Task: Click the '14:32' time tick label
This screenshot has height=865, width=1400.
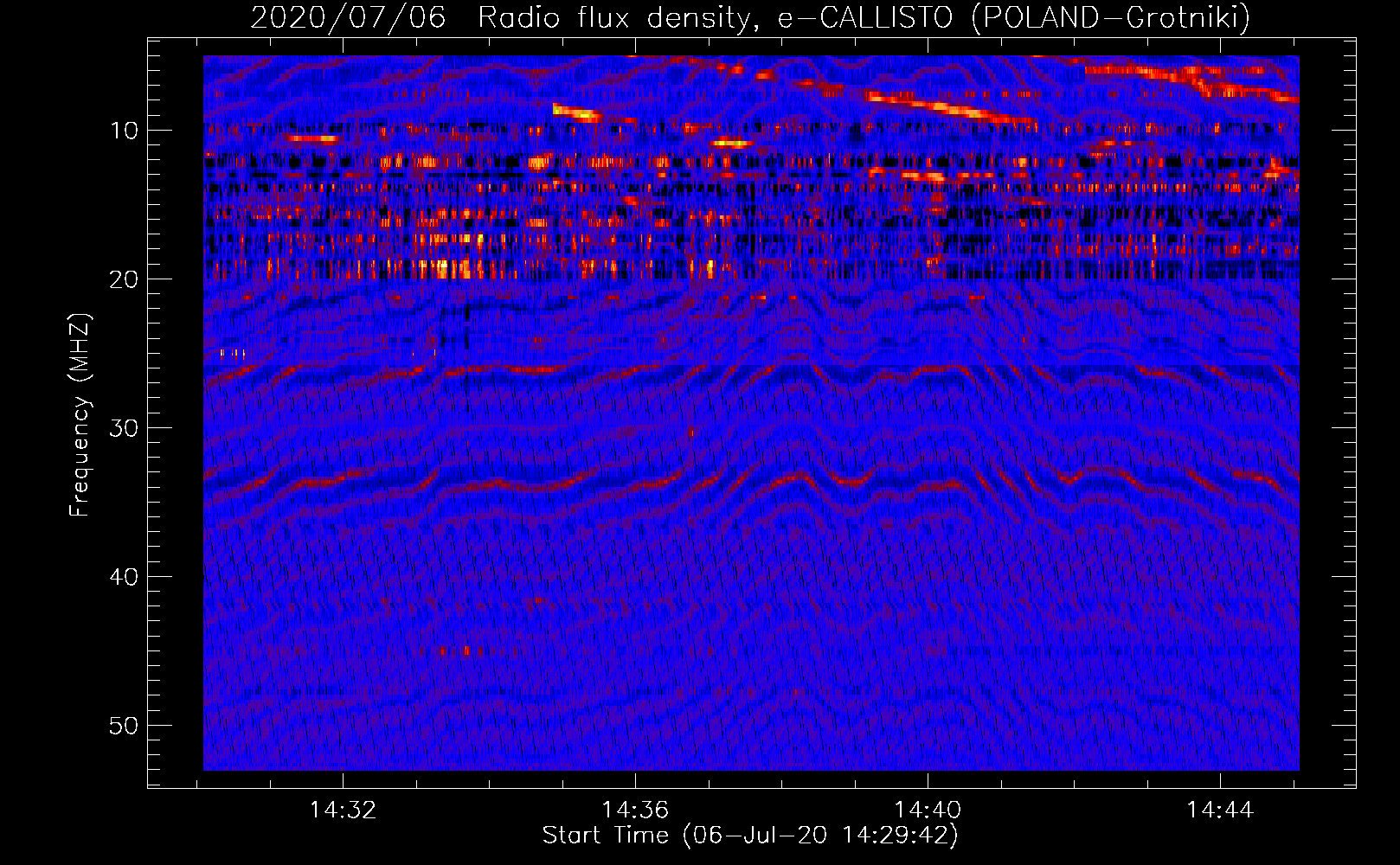Action: tap(344, 811)
